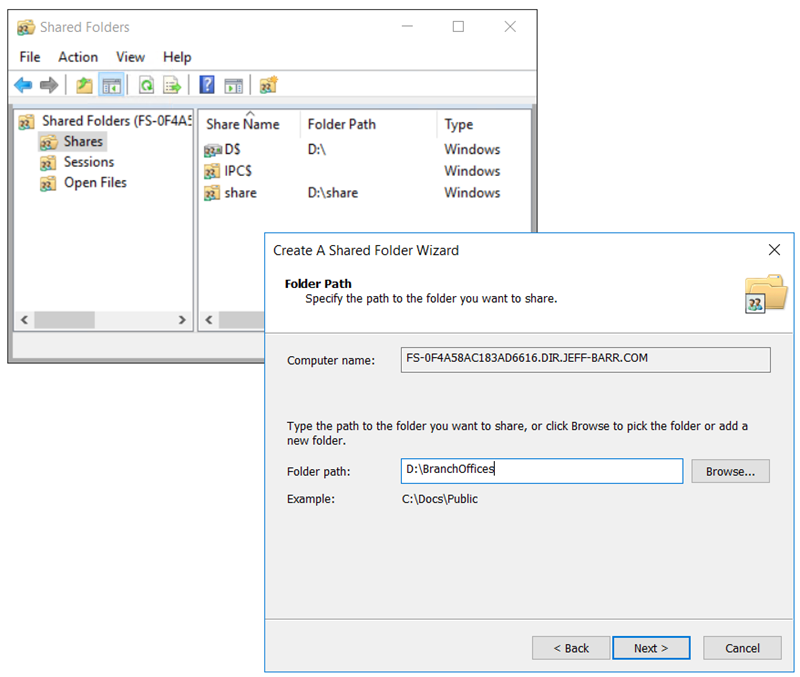Viewport: 800px width, 677px height.
Task: Sort by Share Name column header
Action: coord(242,125)
